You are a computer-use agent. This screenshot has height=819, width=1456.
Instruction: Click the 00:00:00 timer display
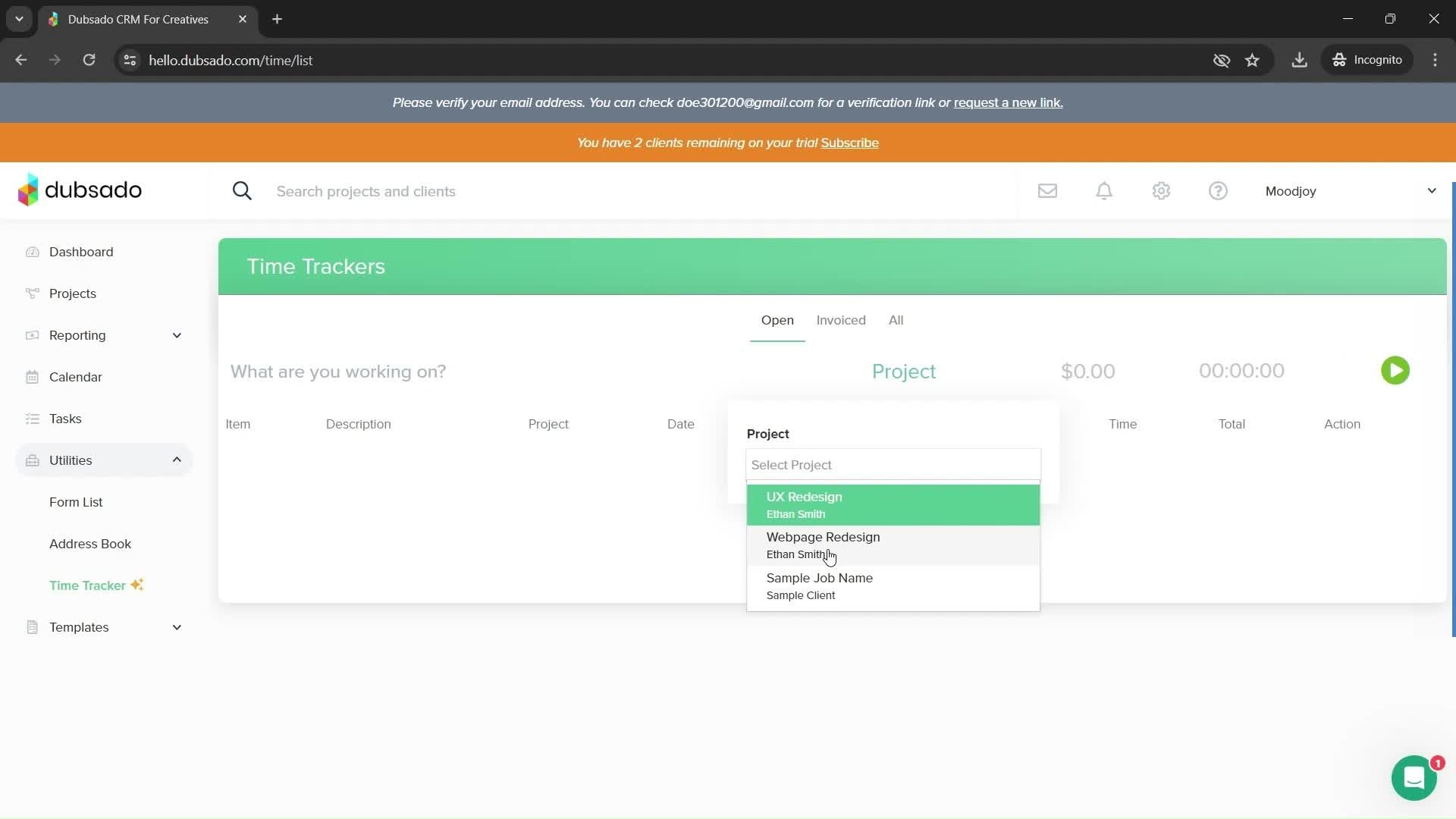1241,371
